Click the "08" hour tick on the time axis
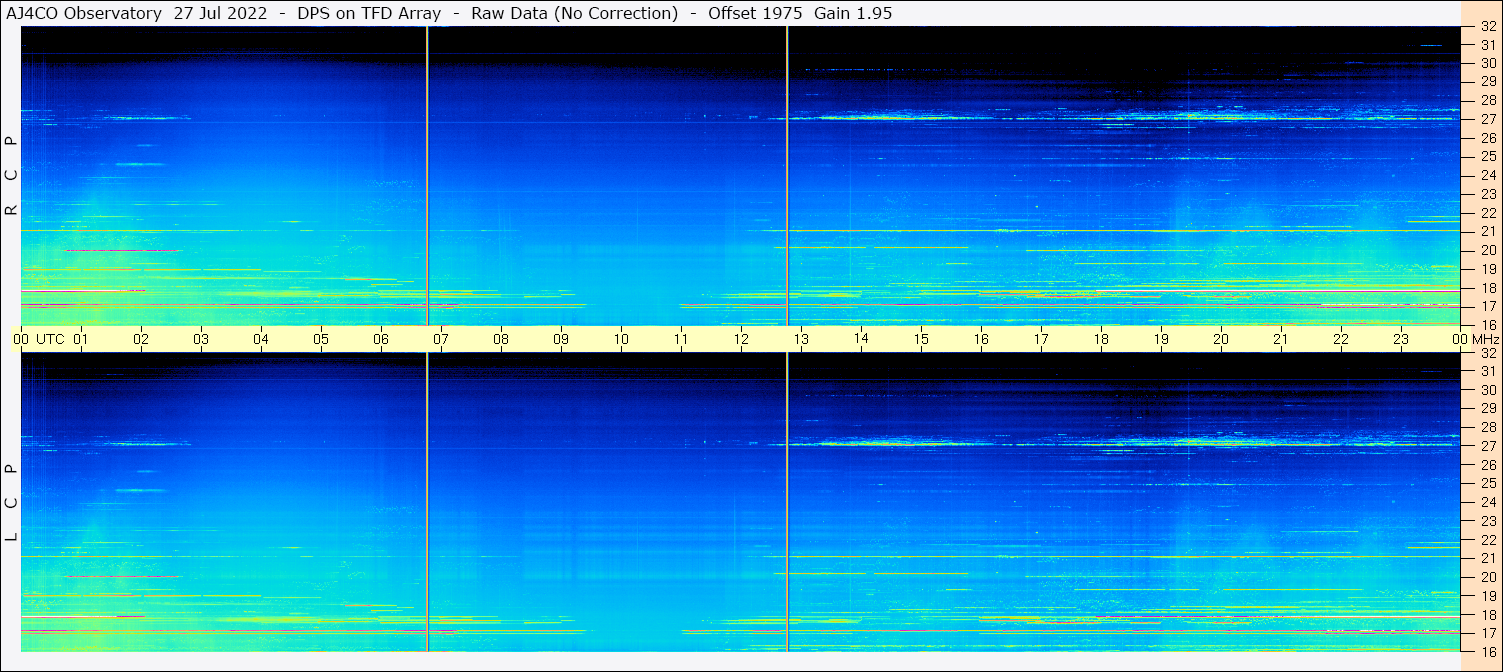The width and height of the screenshot is (1503, 672). (501, 339)
